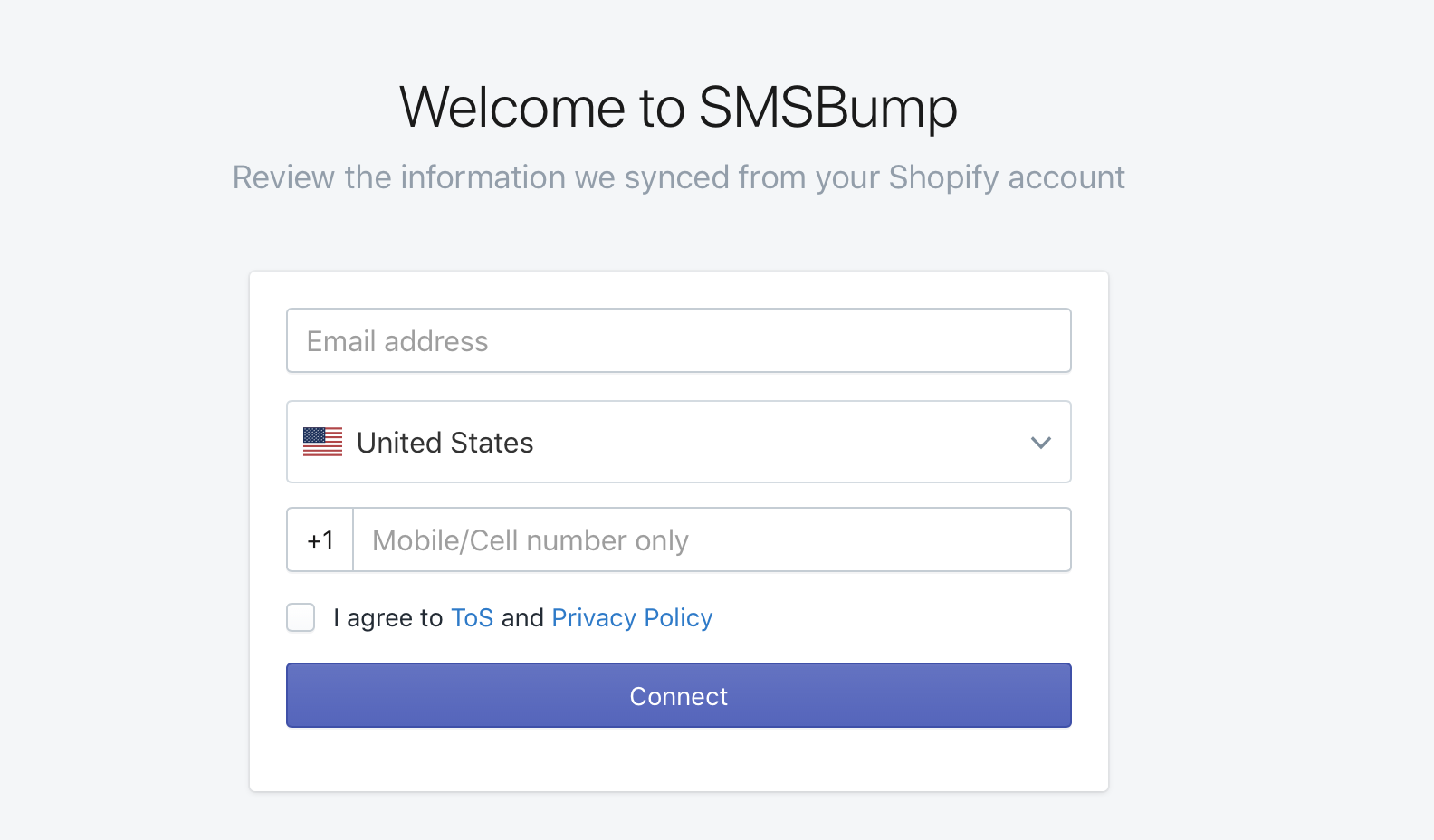Click the Mobile/Cell number input
The width and height of the screenshot is (1434, 840).
[712, 539]
